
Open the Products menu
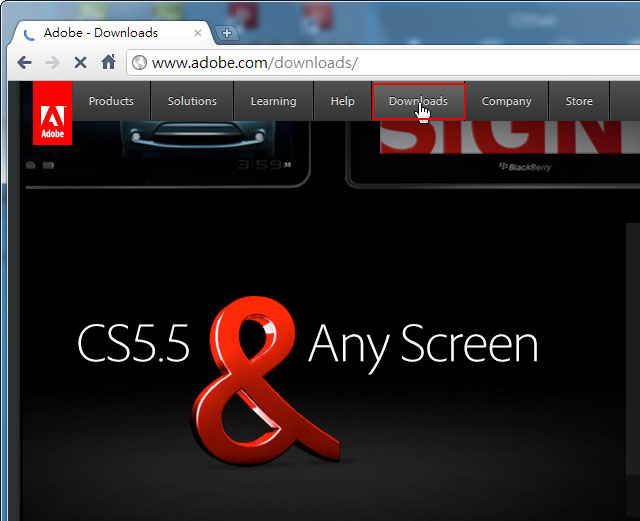tap(111, 101)
